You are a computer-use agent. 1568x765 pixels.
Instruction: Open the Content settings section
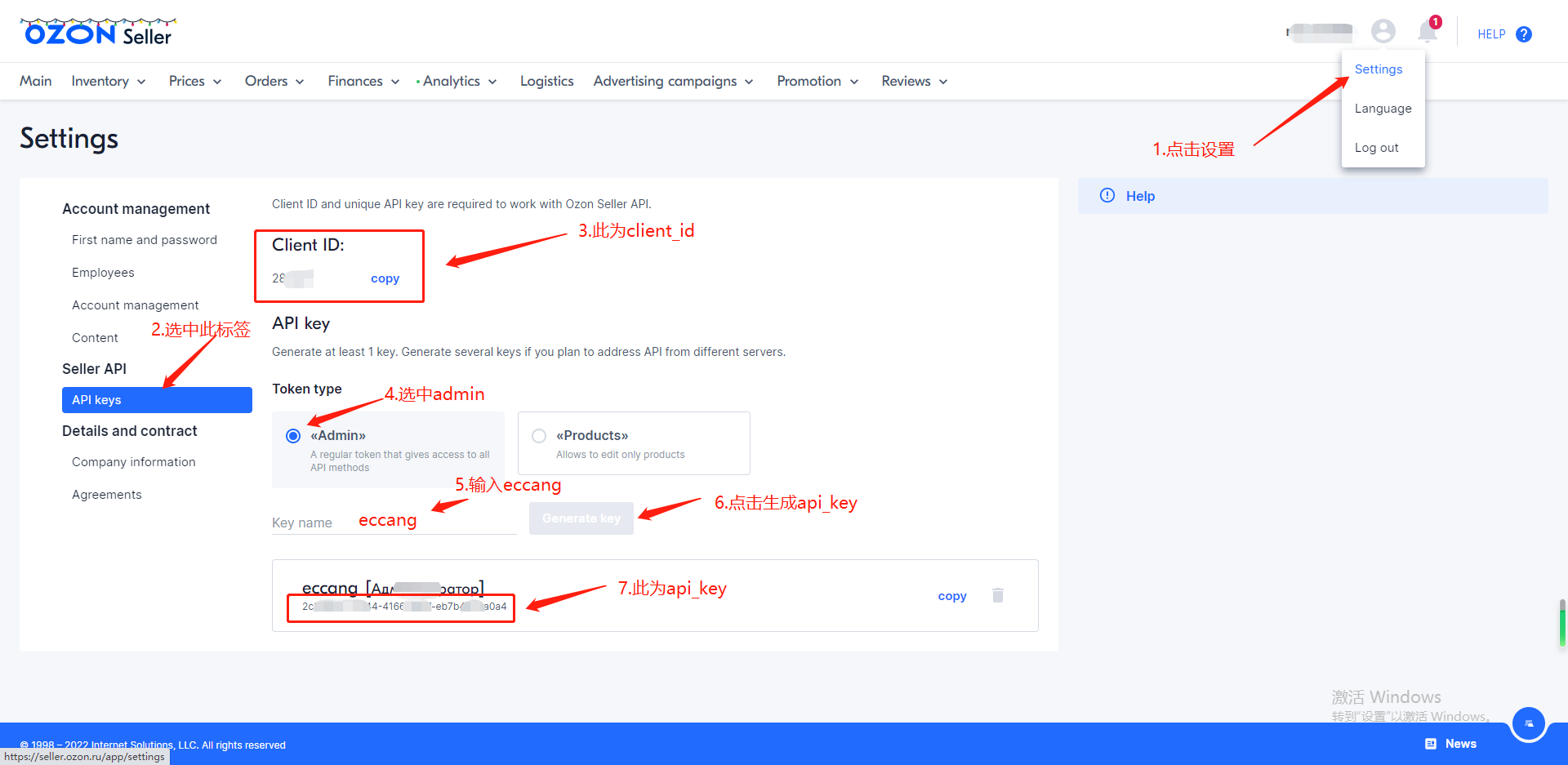tap(95, 338)
